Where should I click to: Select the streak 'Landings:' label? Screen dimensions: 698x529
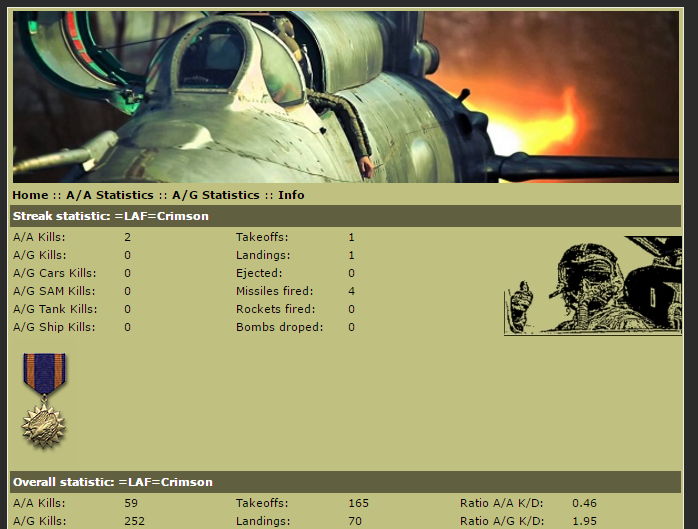pyautogui.click(x=263, y=255)
